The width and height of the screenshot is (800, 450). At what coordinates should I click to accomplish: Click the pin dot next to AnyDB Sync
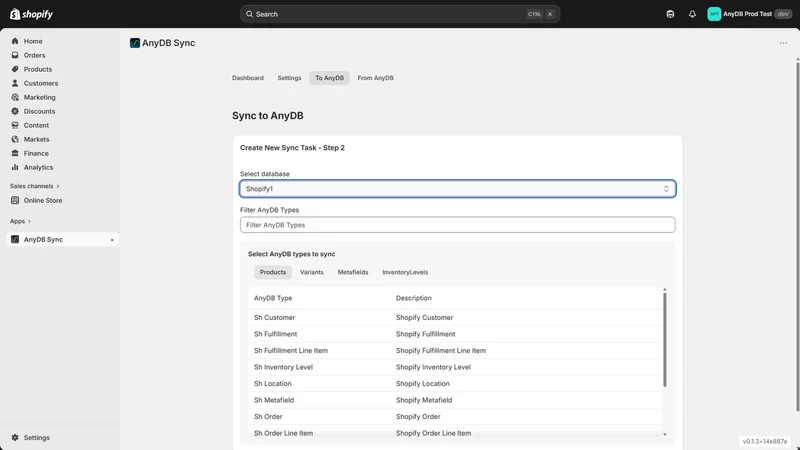coord(112,240)
